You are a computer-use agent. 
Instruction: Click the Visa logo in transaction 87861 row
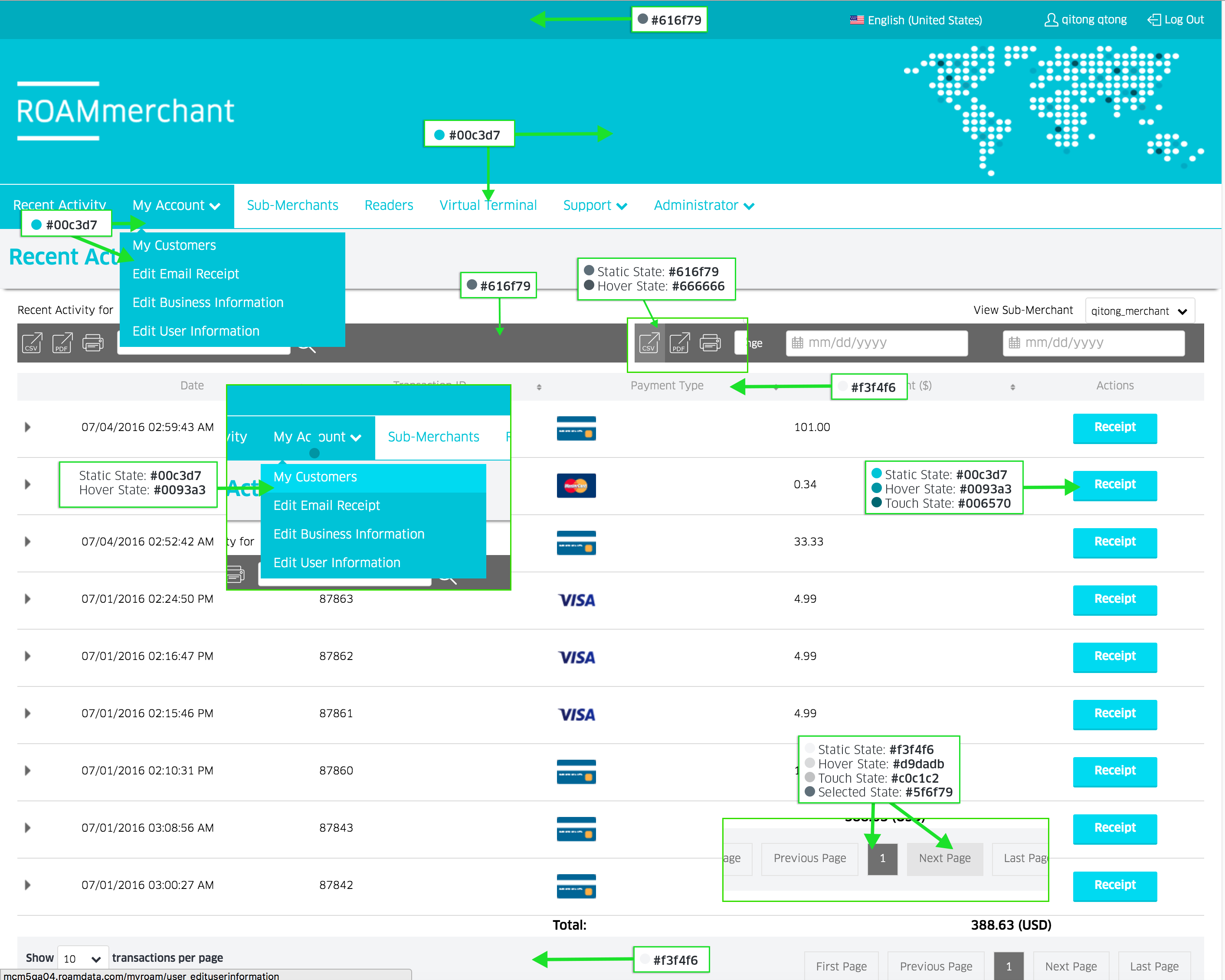(576, 715)
